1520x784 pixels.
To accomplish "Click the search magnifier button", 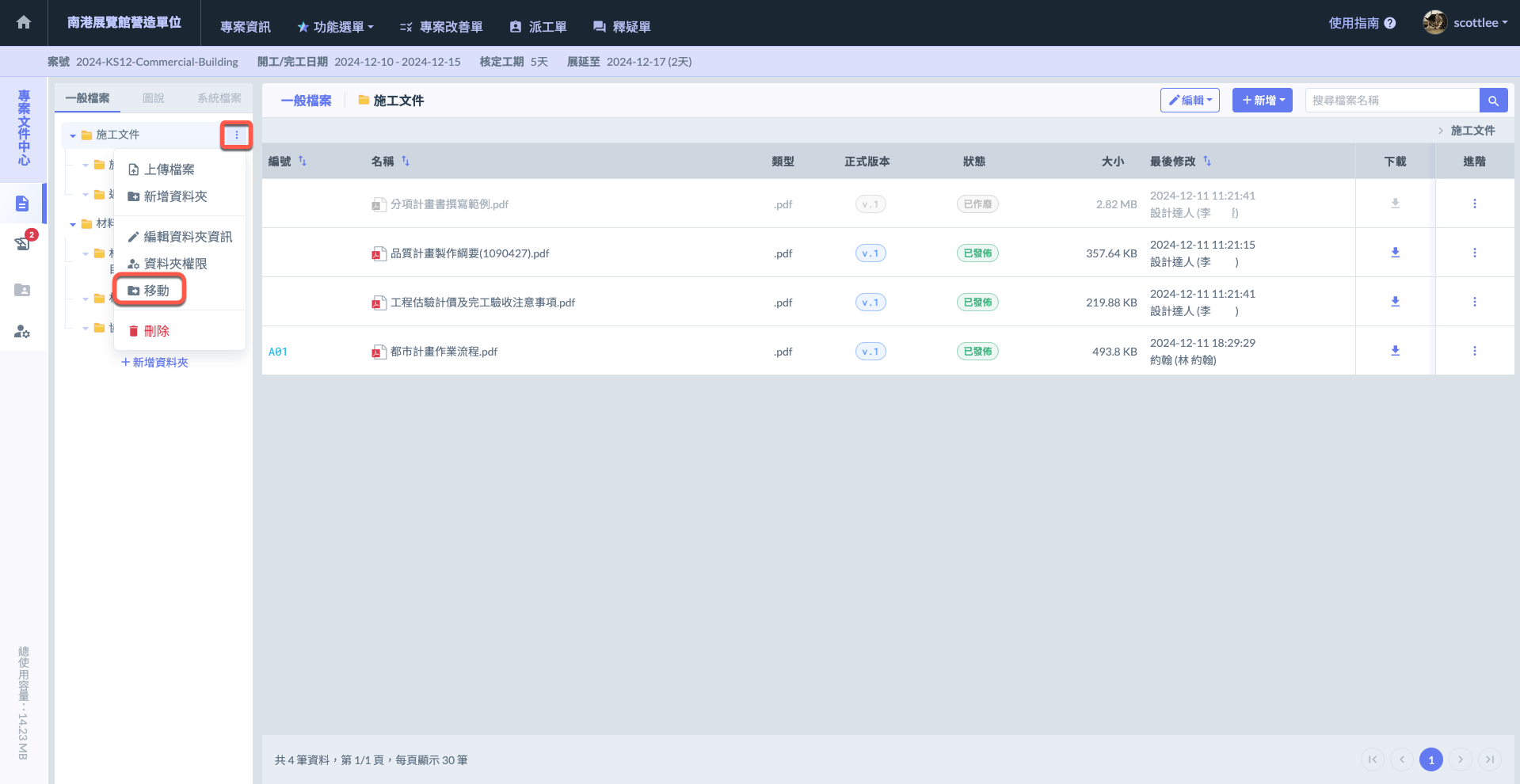I will point(1493,101).
